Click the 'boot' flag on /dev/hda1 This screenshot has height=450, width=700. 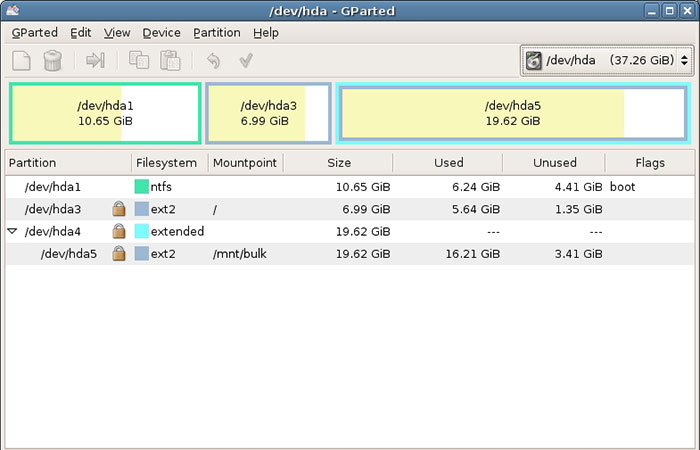coord(622,187)
